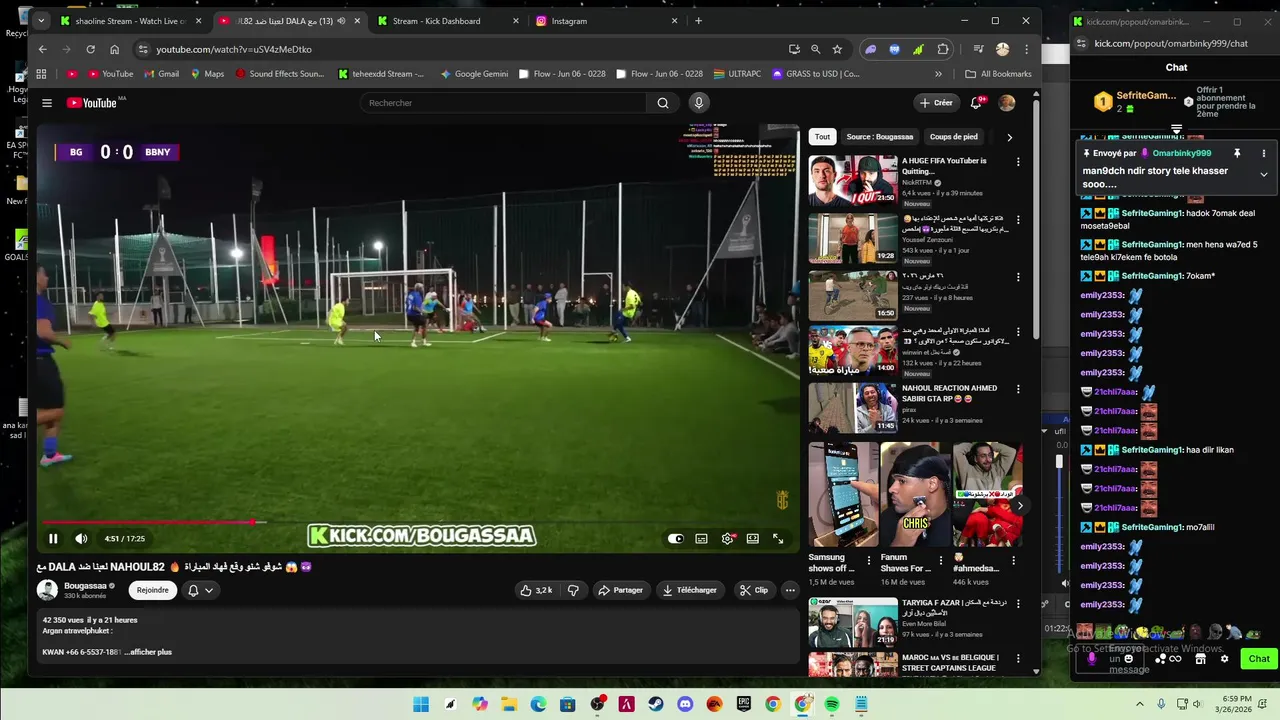Viewport: 1280px width, 720px height.
Task: Open the NAHOUL REACTION AHMED SABIRI video
Action: pyautogui.click(x=853, y=408)
